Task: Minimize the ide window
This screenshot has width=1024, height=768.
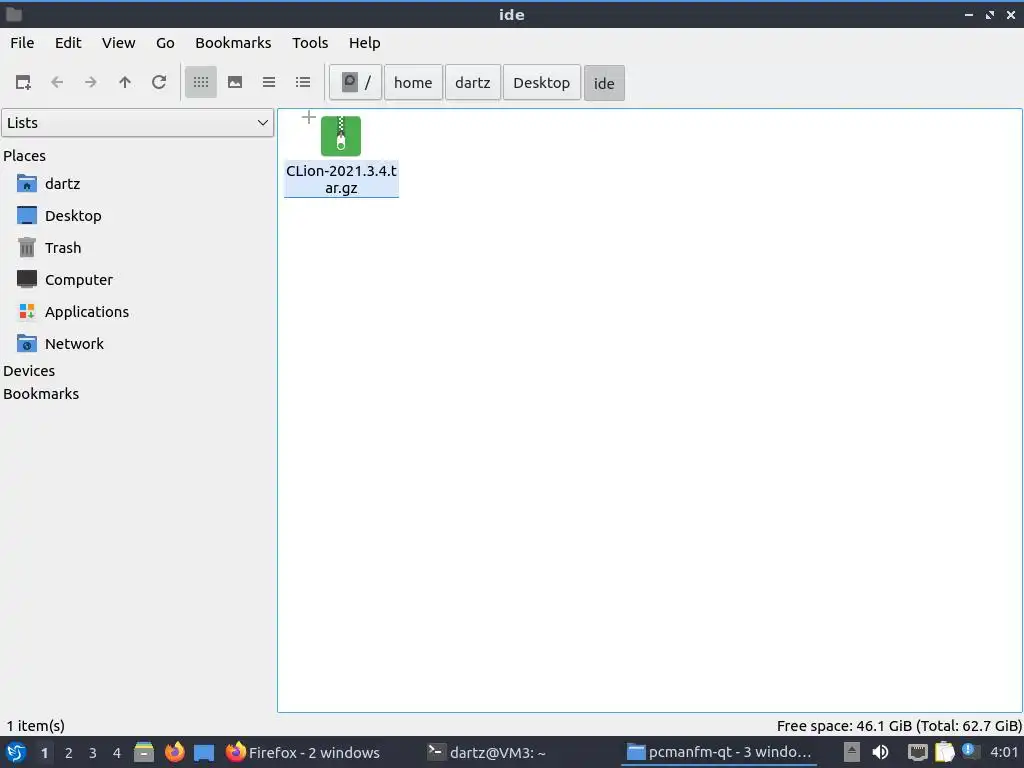Action: [968, 14]
